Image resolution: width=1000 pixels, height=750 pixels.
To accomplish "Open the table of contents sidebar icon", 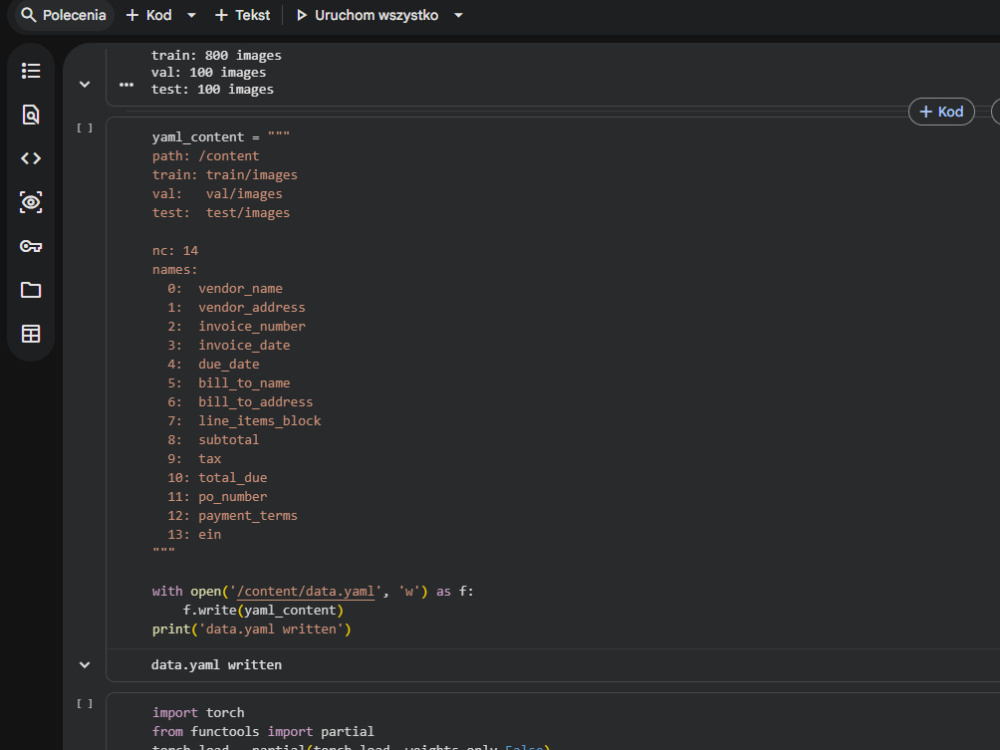I will coord(31,71).
